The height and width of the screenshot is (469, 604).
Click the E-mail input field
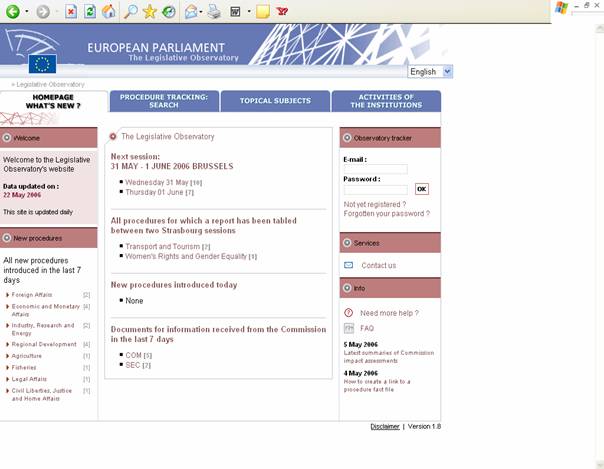[375, 169]
